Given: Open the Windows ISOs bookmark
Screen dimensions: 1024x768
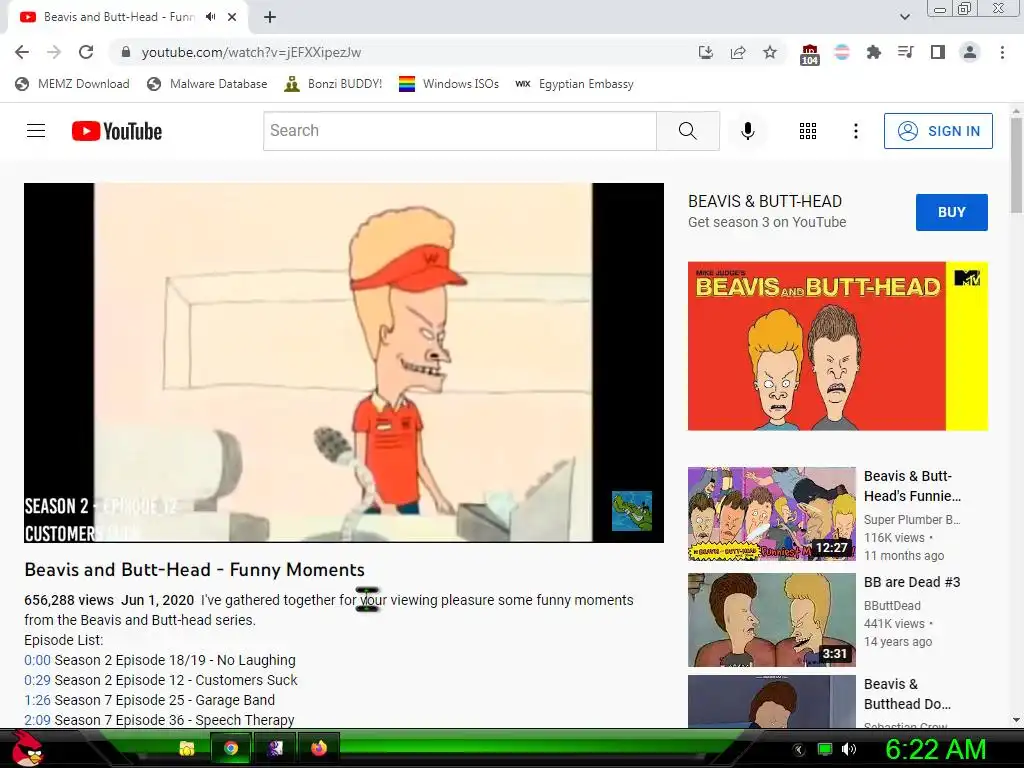Looking at the screenshot, I should tap(449, 84).
